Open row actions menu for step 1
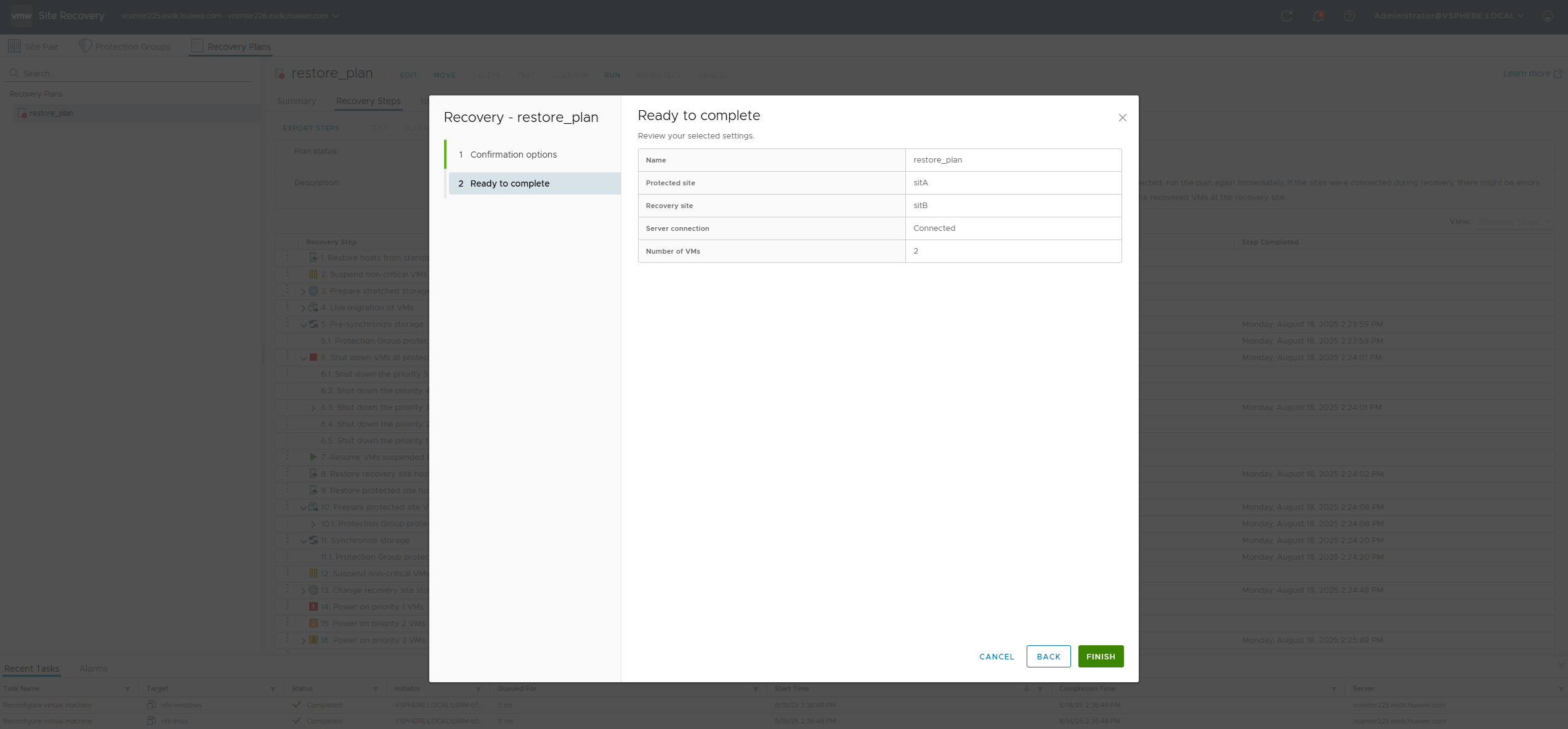 (287, 257)
